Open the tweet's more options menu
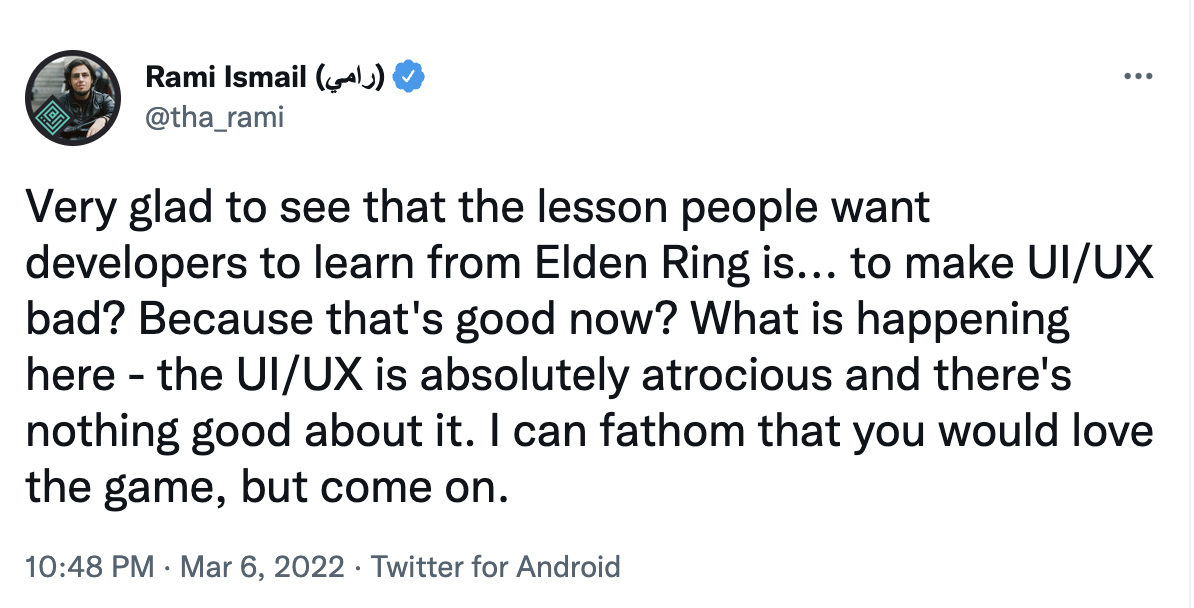The height and width of the screenshot is (608, 1194). [x=1137, y=76]
